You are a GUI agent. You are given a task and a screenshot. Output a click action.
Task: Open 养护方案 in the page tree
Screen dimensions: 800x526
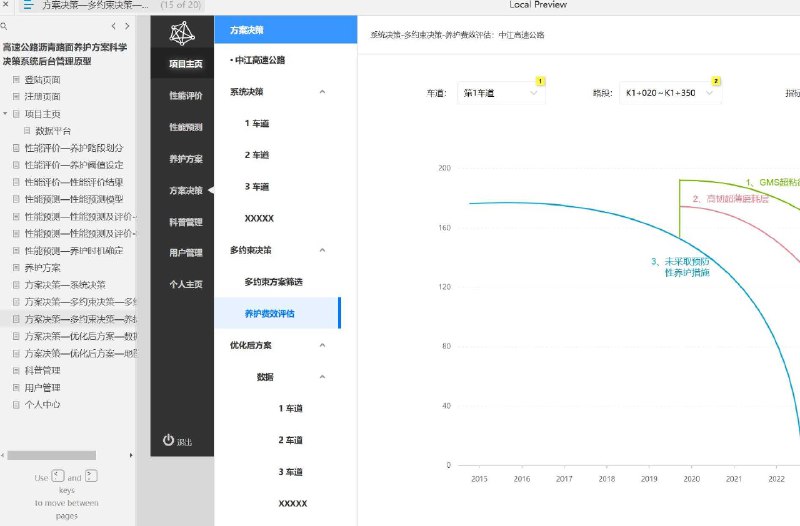(x=42, y=267)
